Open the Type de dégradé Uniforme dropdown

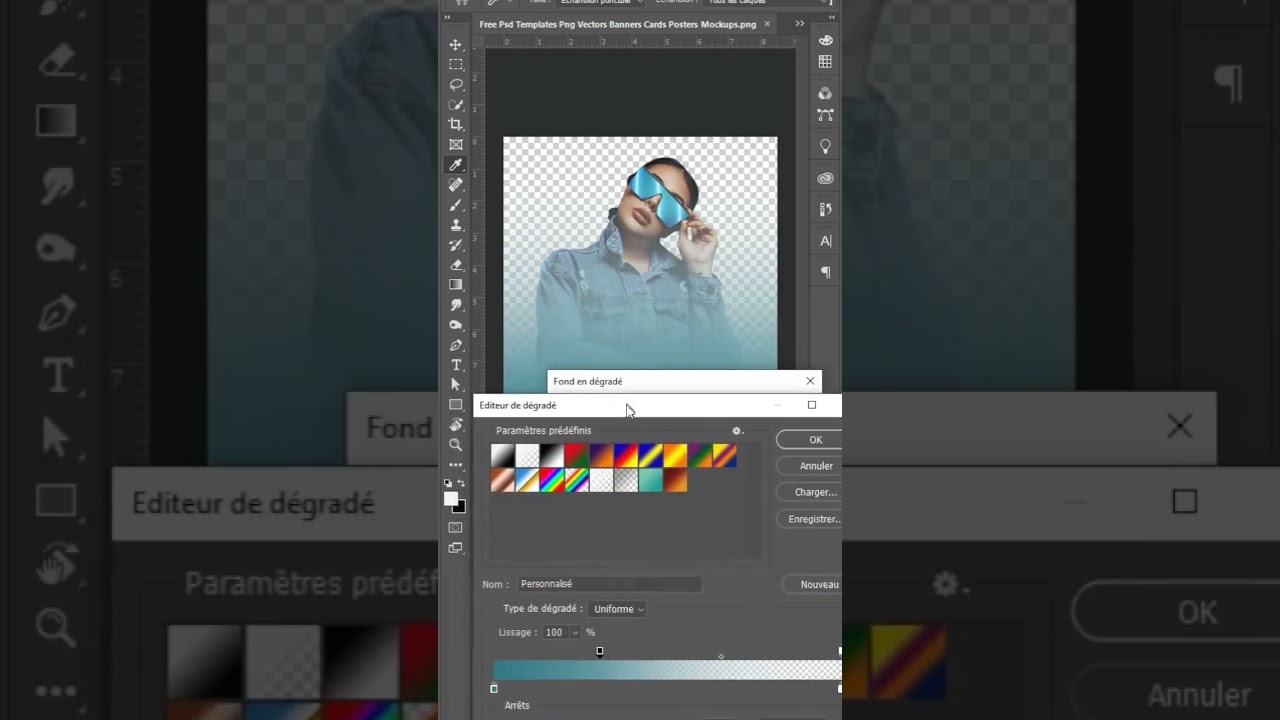pyautogui.click(x=617, y=609)
